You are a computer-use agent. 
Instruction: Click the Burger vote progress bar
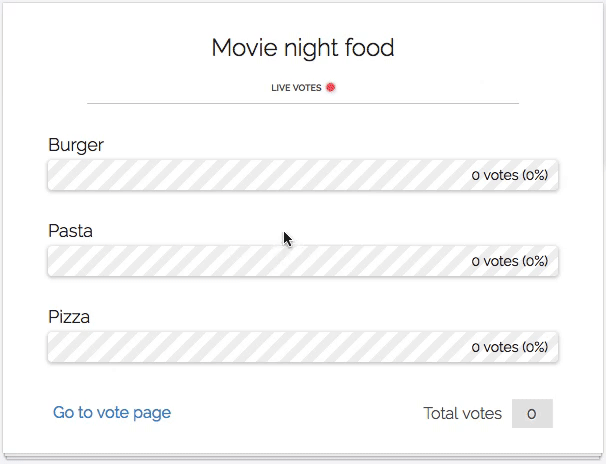(303, 175)
